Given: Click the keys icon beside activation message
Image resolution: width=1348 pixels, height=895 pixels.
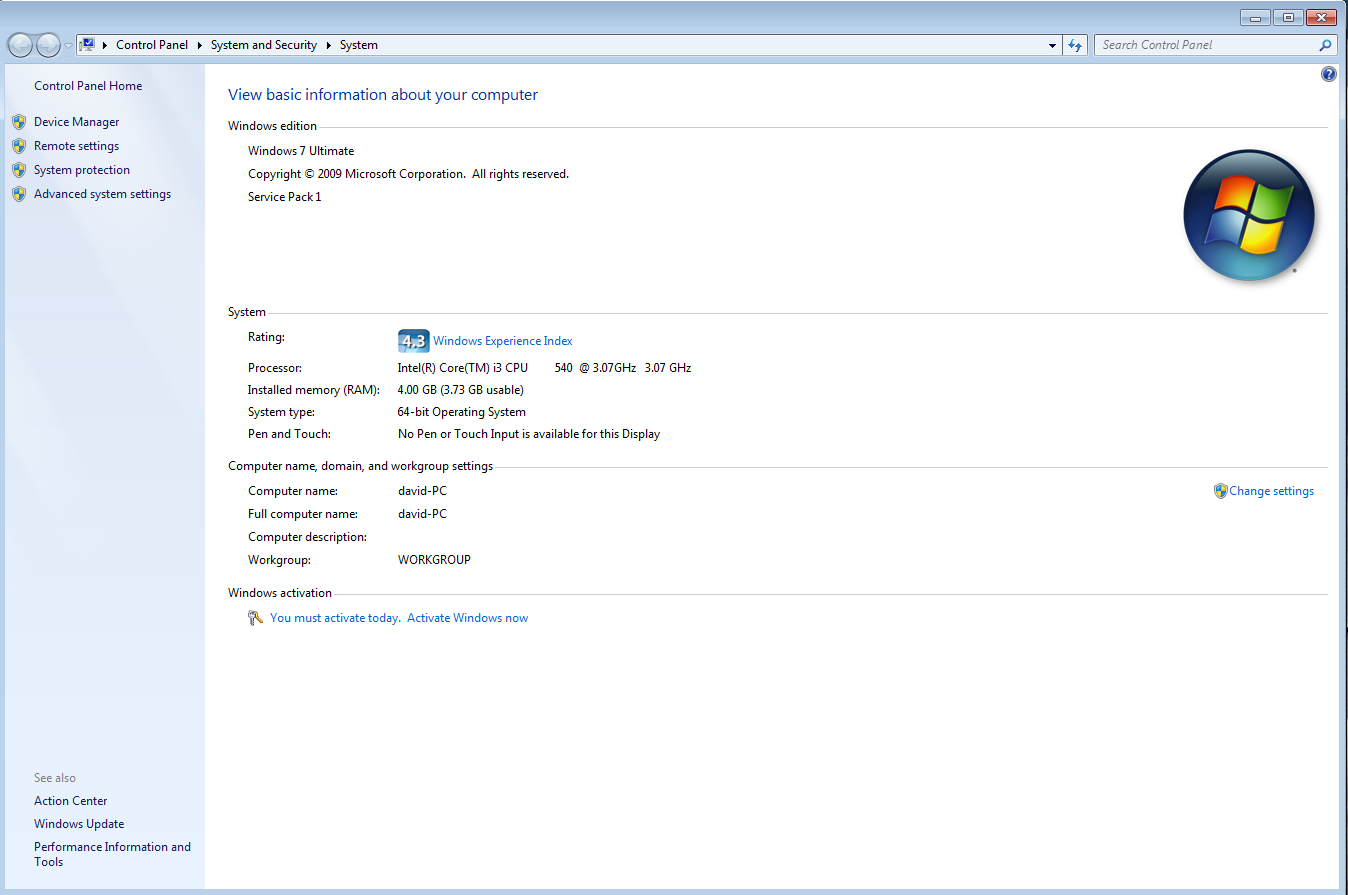Looking at the screenshot, I should pos(256,618).
